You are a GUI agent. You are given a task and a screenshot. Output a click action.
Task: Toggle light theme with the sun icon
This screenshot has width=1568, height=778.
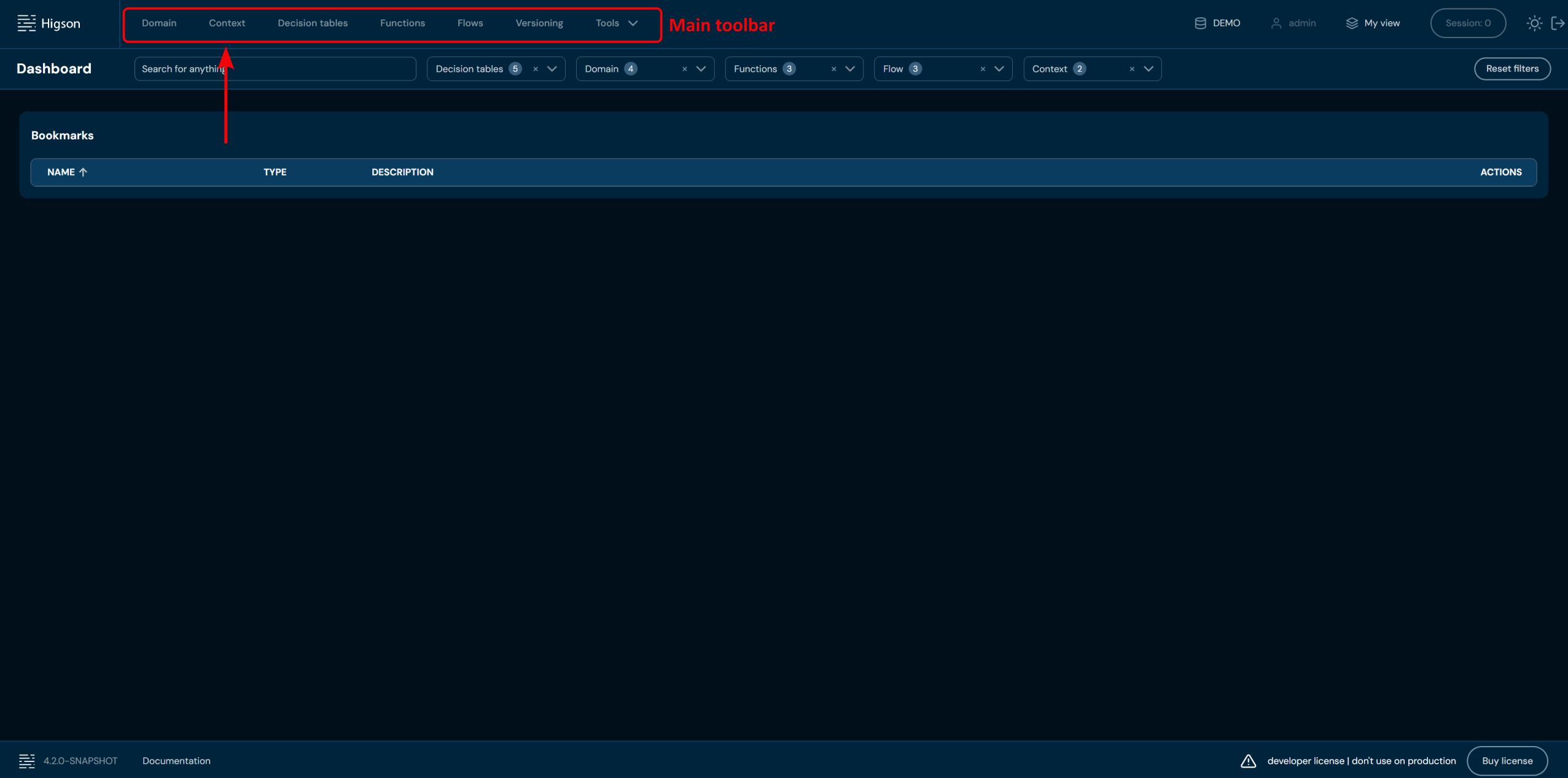(x=1534, y=23)
